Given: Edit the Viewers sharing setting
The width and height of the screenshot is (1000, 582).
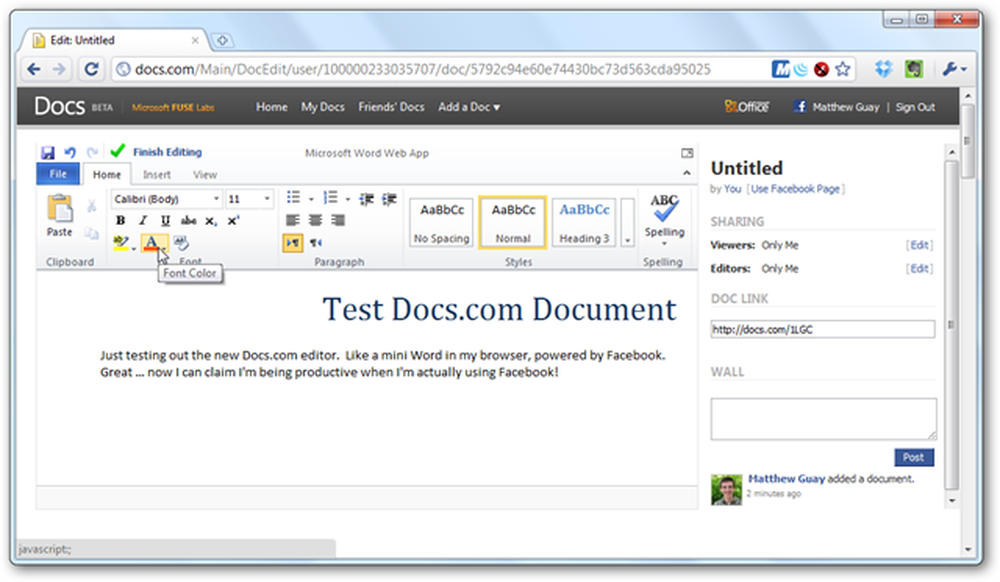Looking at the screenshot, I should (x=919, y=245).
